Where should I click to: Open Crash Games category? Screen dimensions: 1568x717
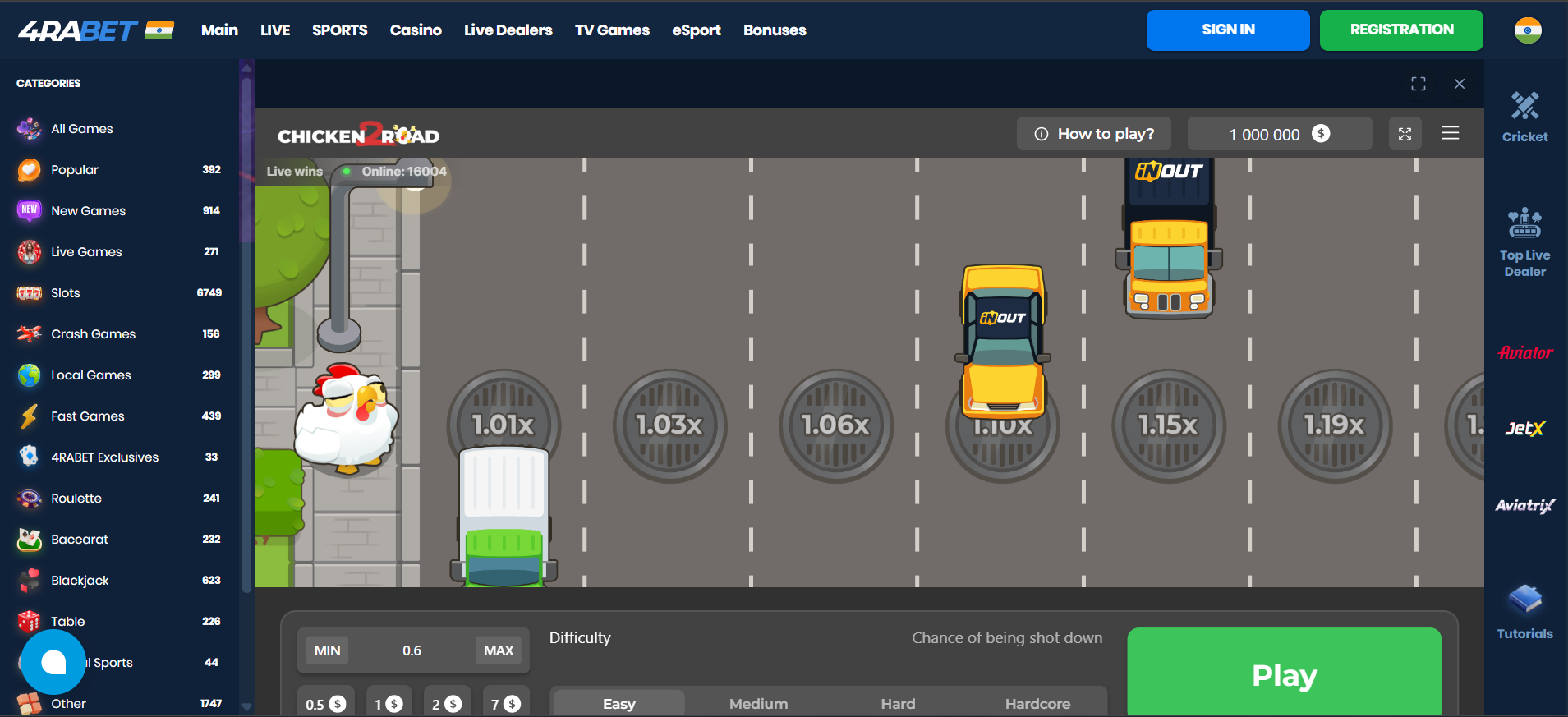93,334
